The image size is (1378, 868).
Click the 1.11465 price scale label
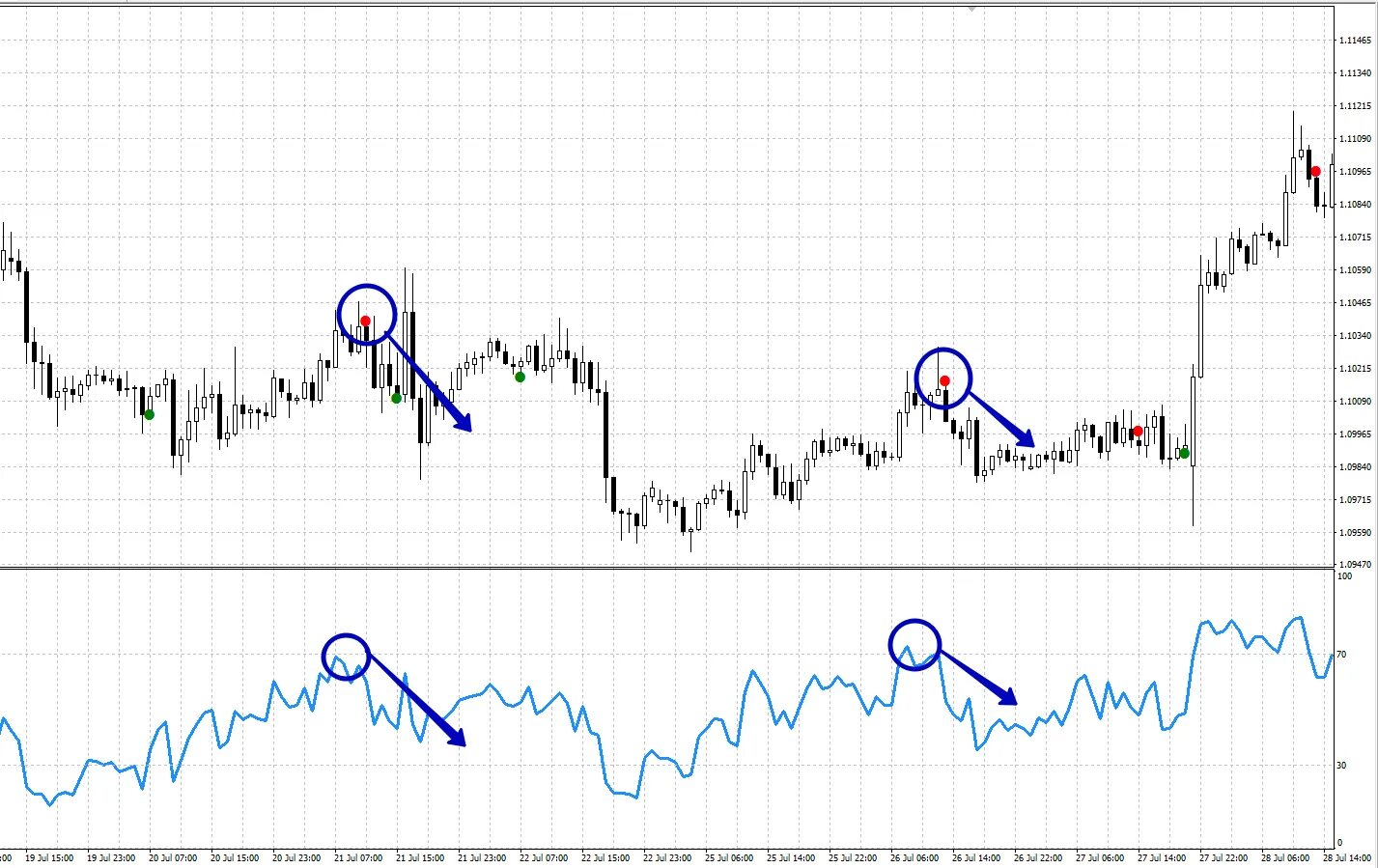point(1355,41)
